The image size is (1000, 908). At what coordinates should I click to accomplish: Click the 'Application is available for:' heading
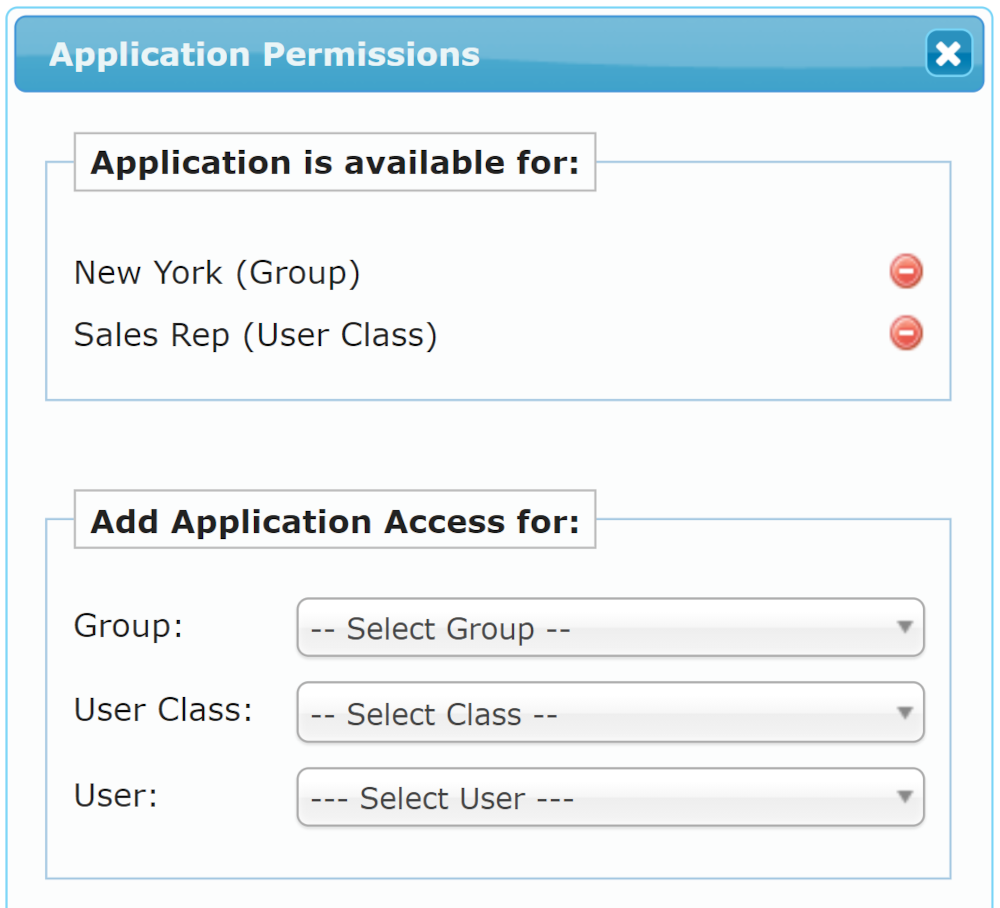[335, 163]
